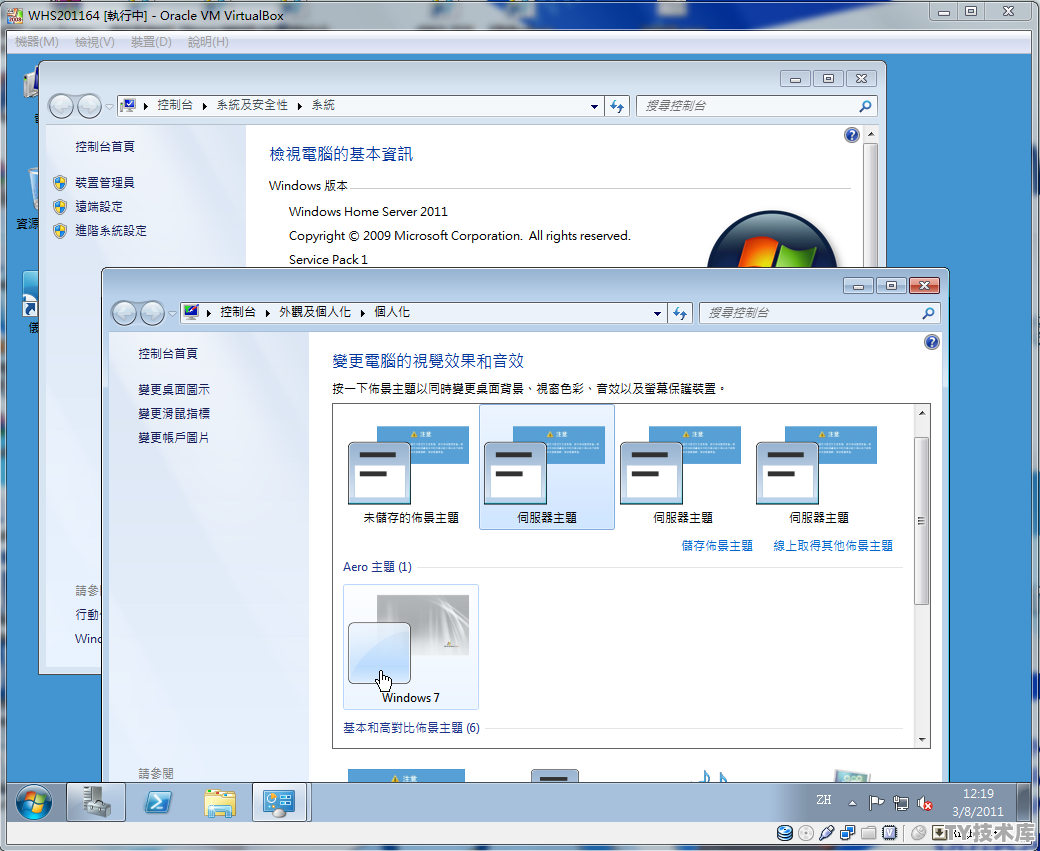This screenshot has width=1040, height=851.
Task: Refresh the Personalization window address bar
Action: pos(680,313)
